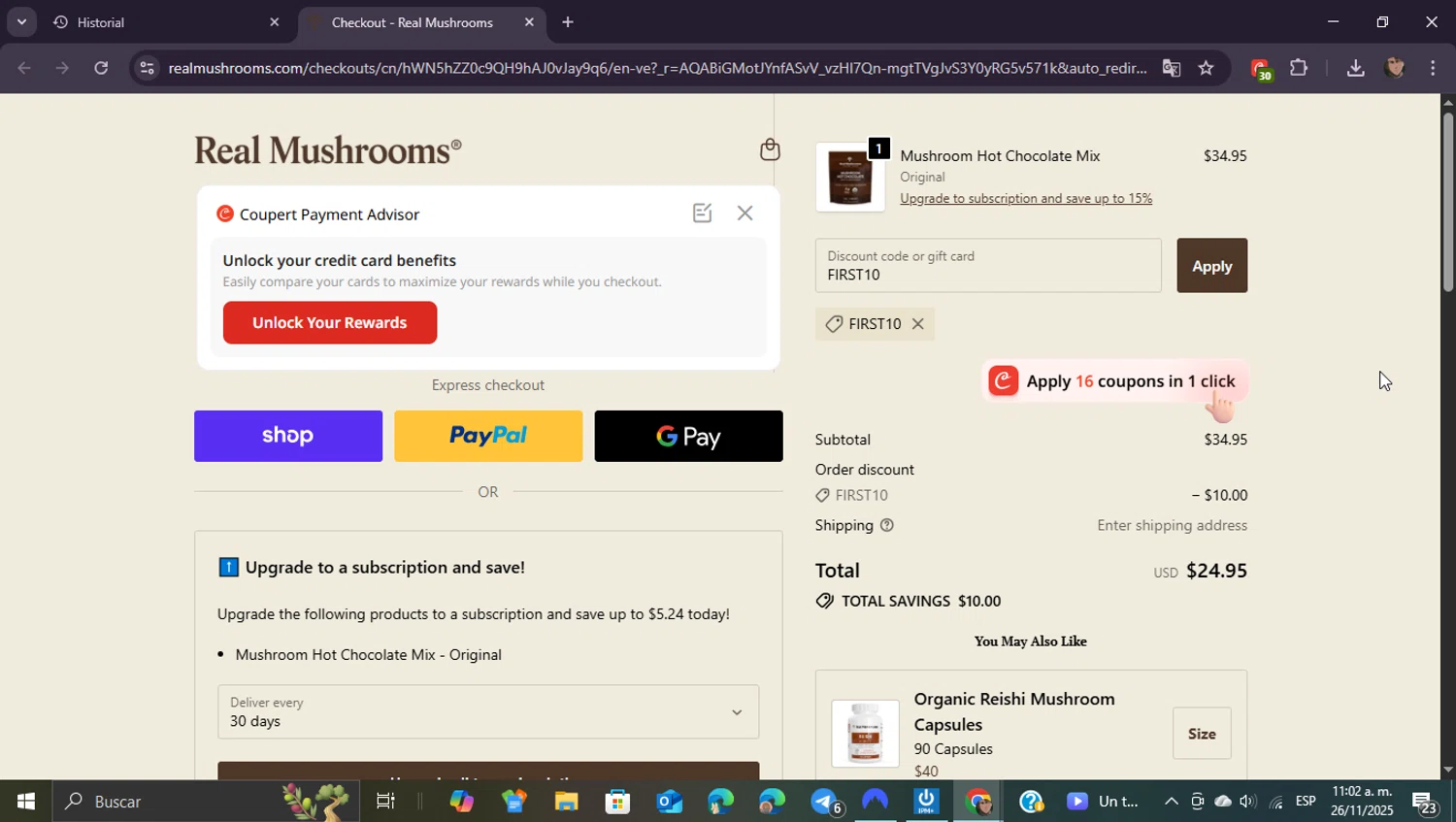Focus the discount code or gift card field

(988, 266)
